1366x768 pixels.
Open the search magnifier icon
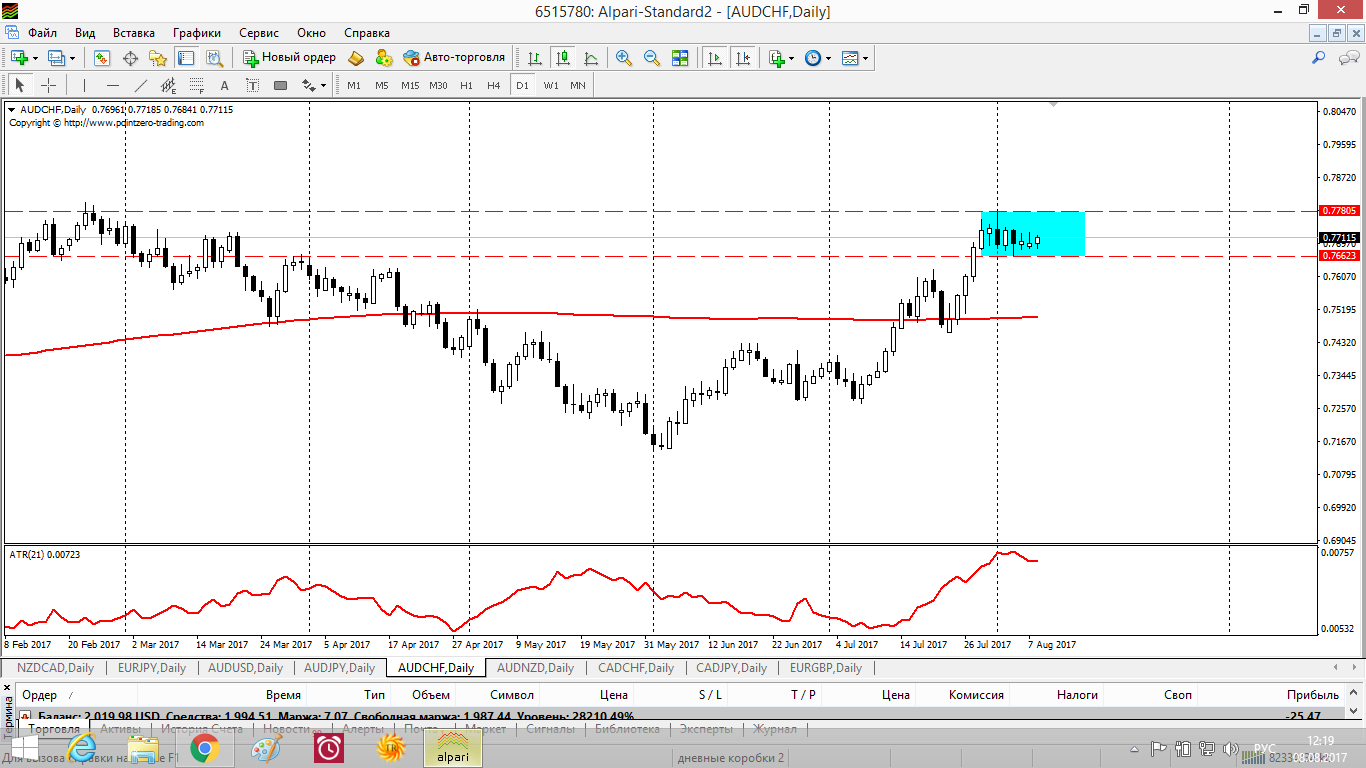tap(1319, 58)
